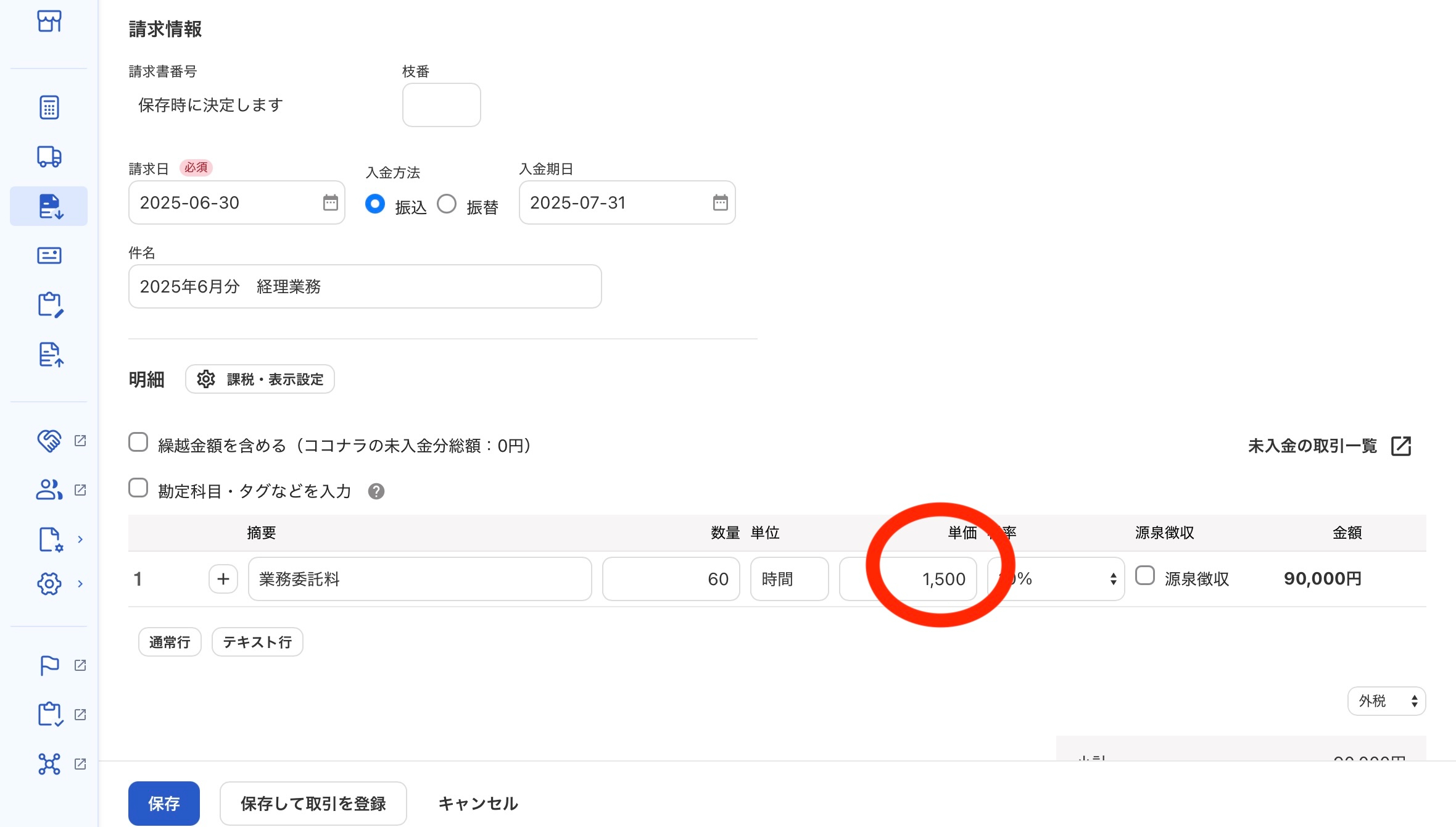Click the users icon in sidebar
The image size is (1456, 827).
(49, 490)
